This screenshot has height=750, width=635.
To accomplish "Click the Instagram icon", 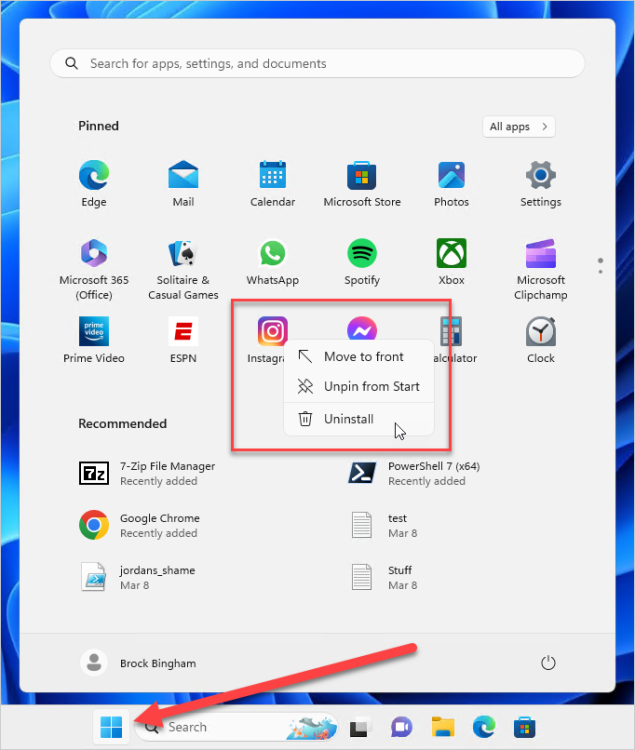I will point(273,331).
